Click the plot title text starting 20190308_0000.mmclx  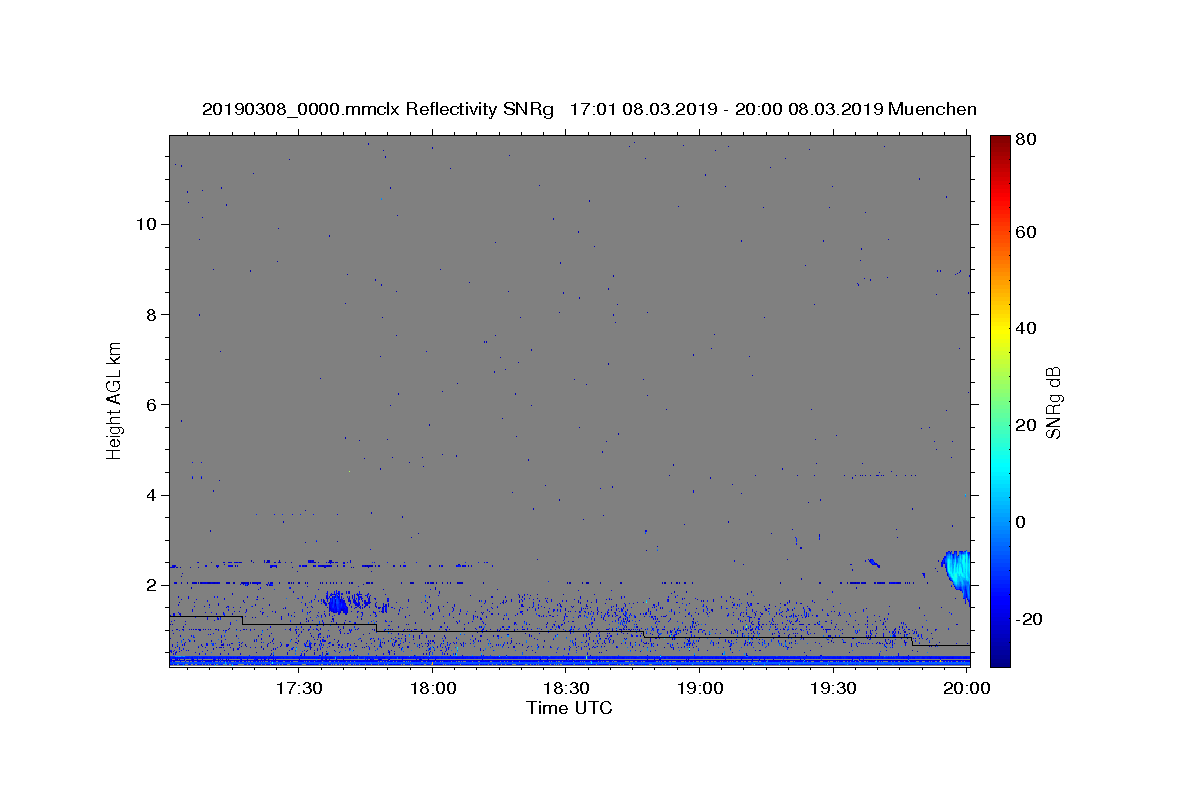[x=589, y=109]
